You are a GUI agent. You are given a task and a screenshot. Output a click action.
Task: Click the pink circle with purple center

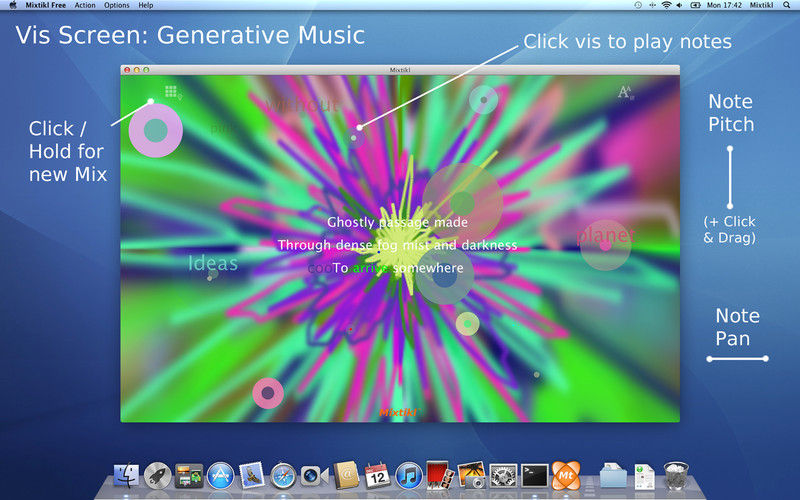click(268, 393)
